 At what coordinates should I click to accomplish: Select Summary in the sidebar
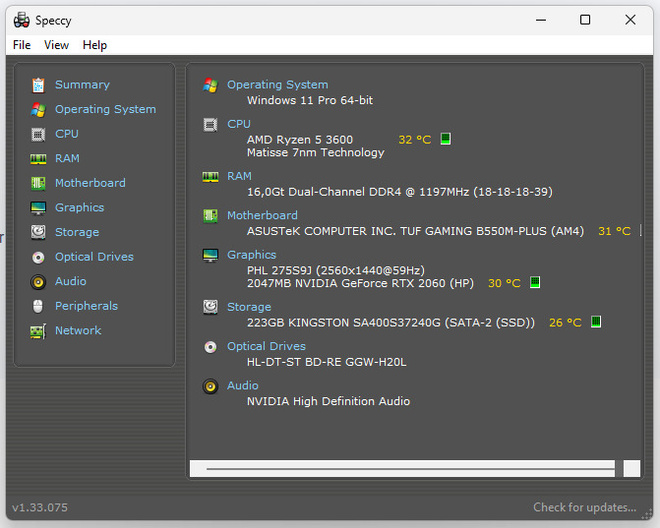[x=82, y=85]
